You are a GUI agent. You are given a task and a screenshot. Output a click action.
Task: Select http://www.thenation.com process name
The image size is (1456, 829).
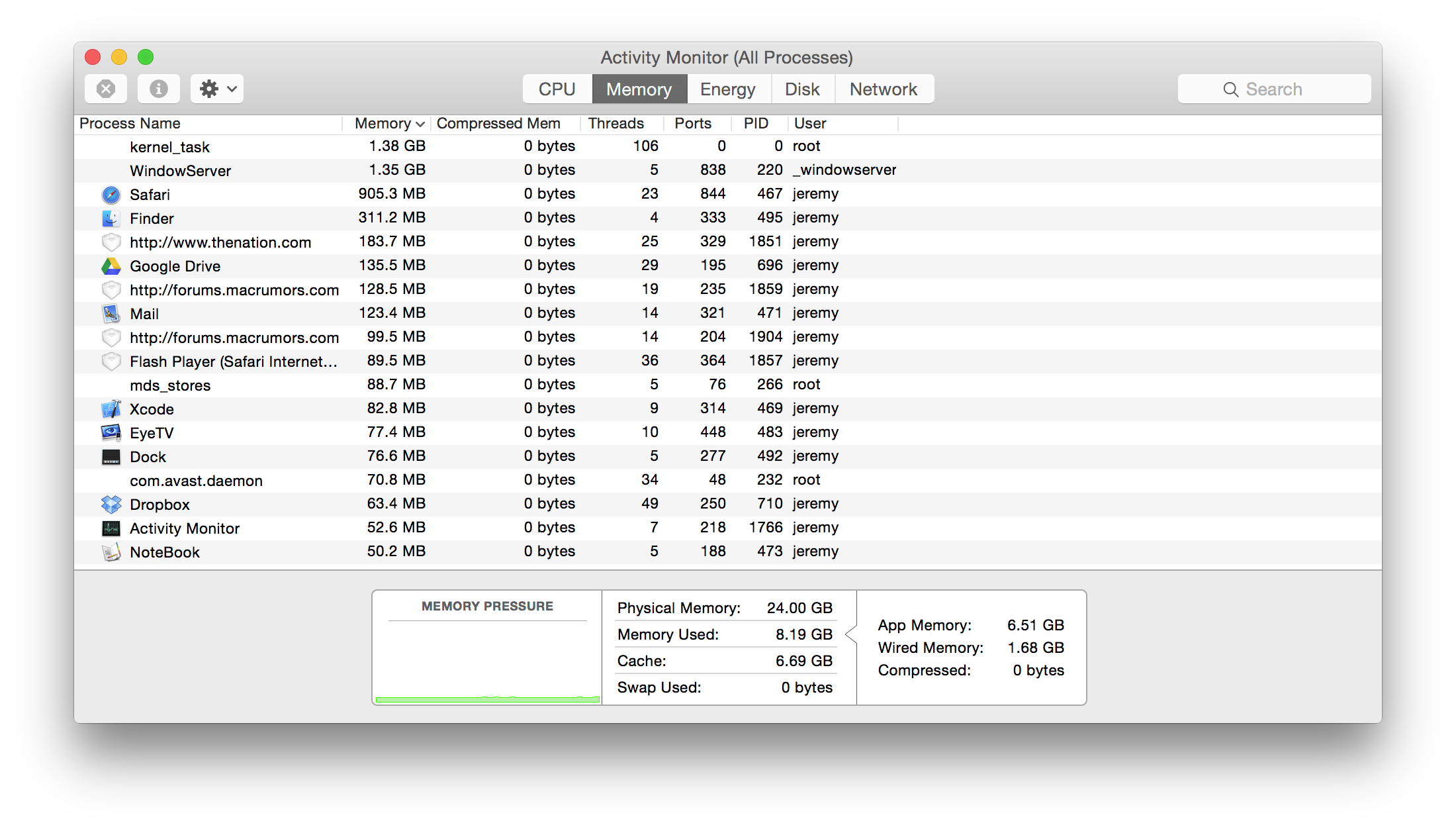point(220,242)
